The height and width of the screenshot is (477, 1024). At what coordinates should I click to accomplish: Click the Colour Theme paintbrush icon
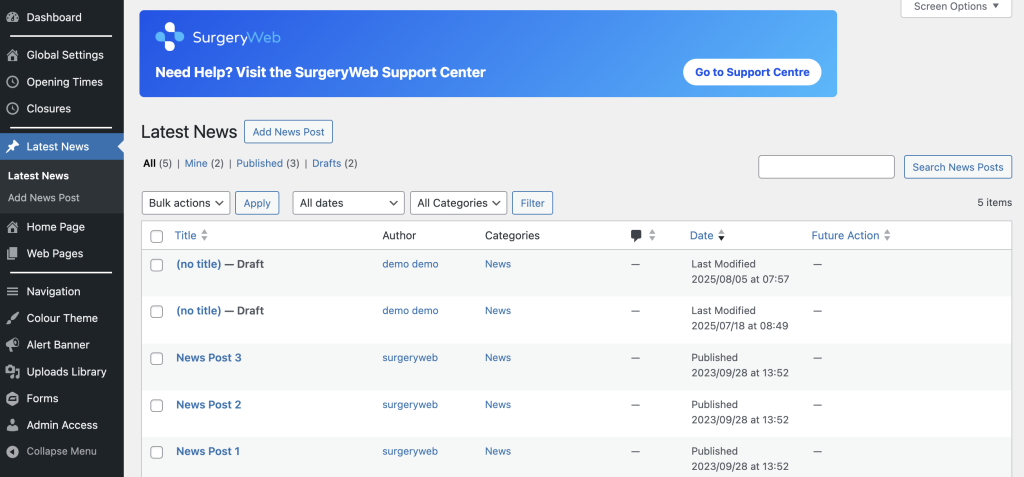12,319
